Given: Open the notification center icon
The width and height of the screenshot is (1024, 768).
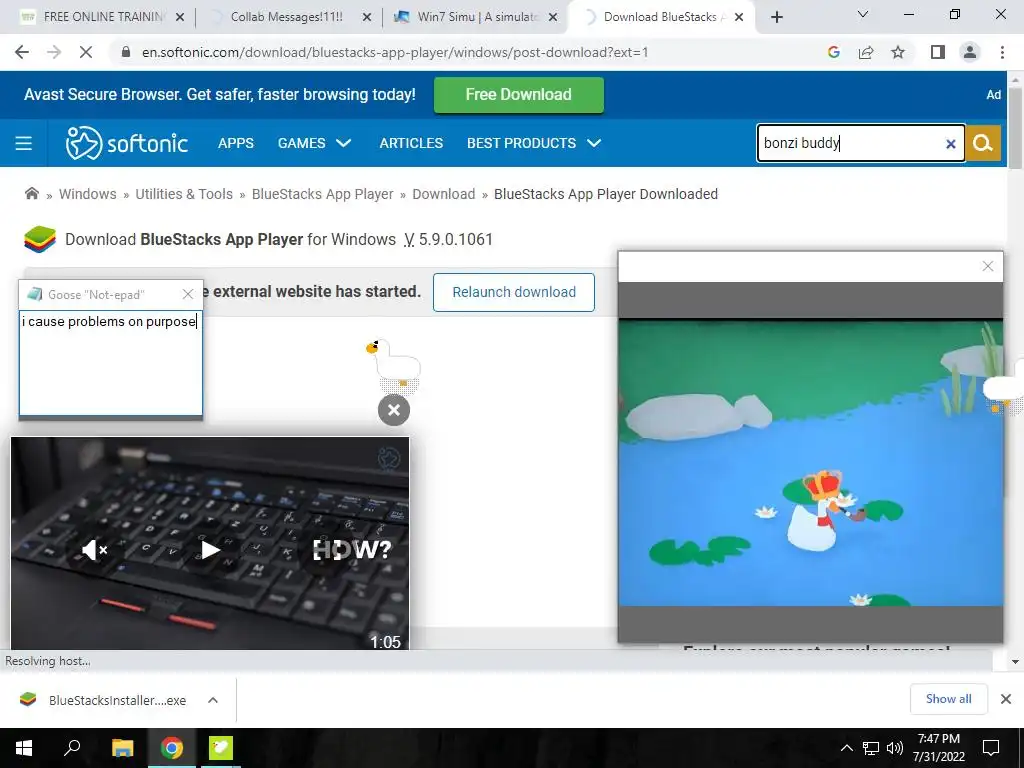Looking at the screenshot, I should click(x=991, y=748).
